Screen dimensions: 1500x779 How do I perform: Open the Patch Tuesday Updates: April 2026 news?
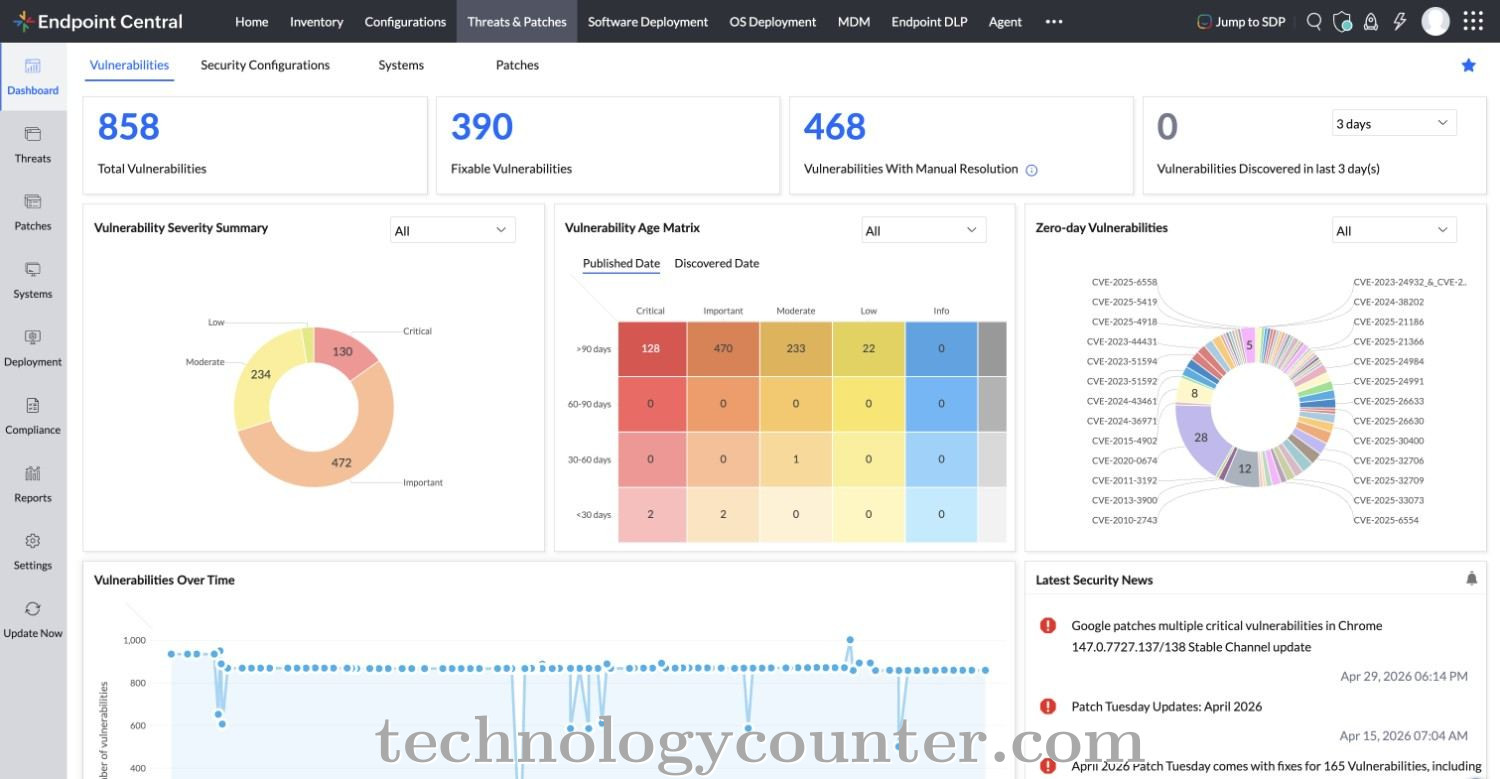(1166, 706)
